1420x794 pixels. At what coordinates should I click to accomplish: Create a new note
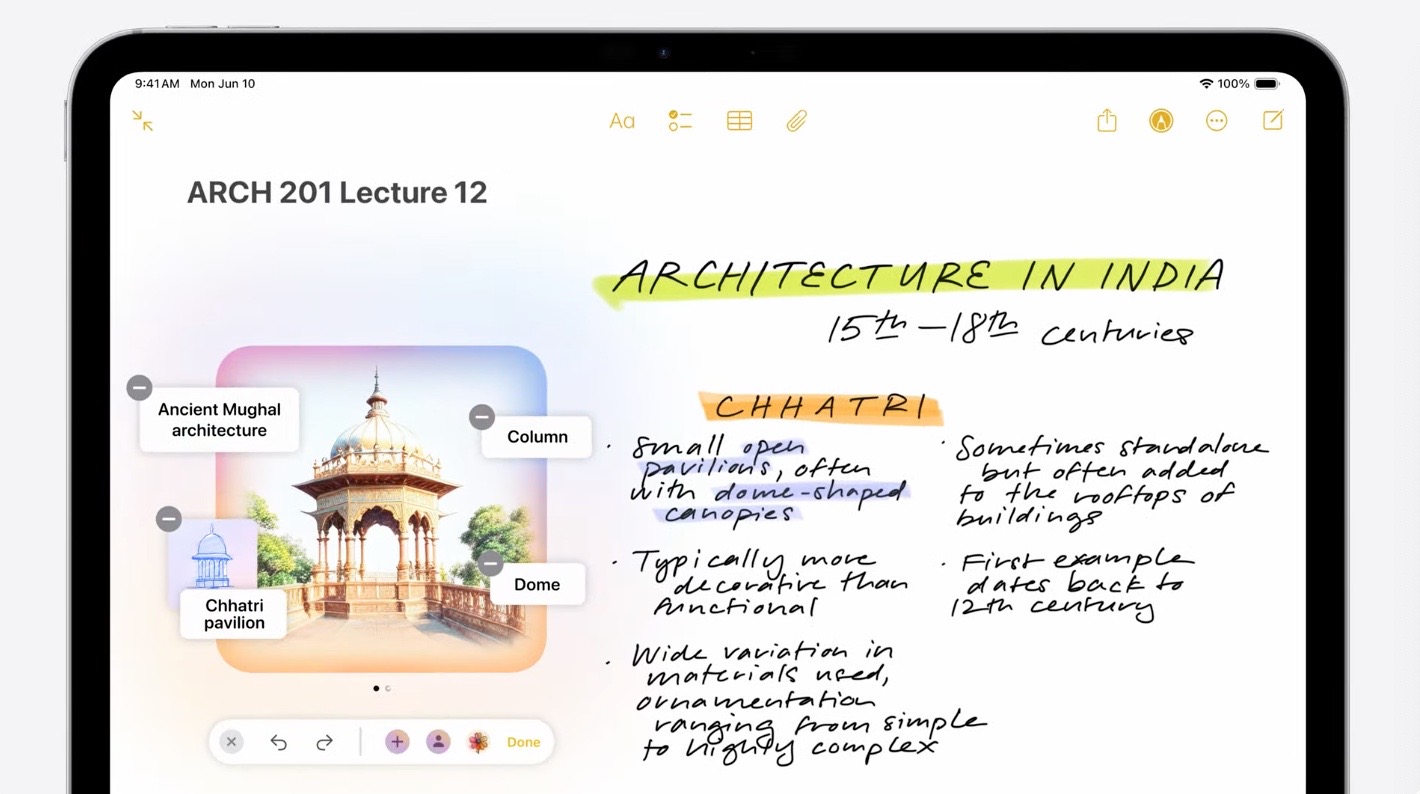pyautogui.click(x=1272, y=120)
